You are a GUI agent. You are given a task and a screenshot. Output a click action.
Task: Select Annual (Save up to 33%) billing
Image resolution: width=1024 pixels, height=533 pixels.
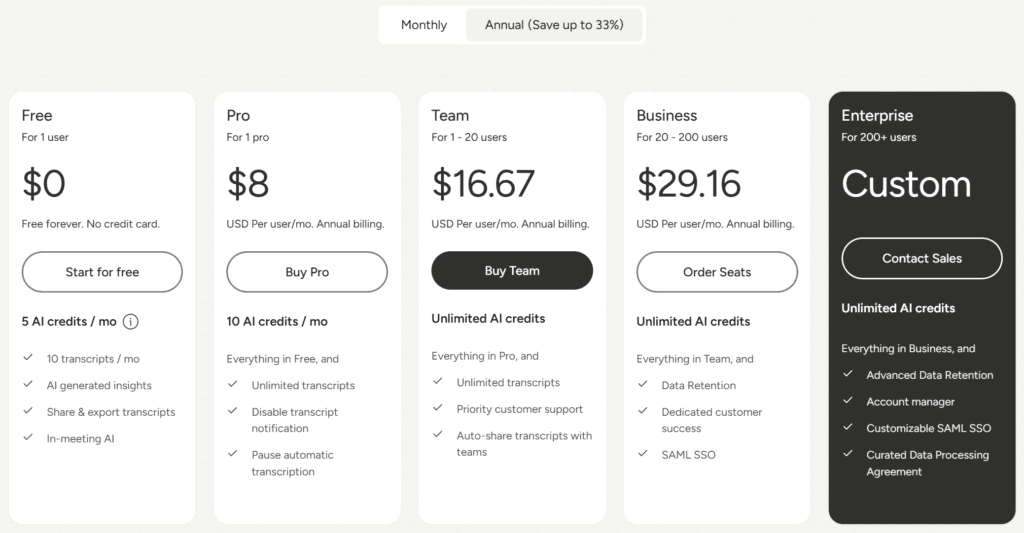pyautogui.click(x=554, y=25)
